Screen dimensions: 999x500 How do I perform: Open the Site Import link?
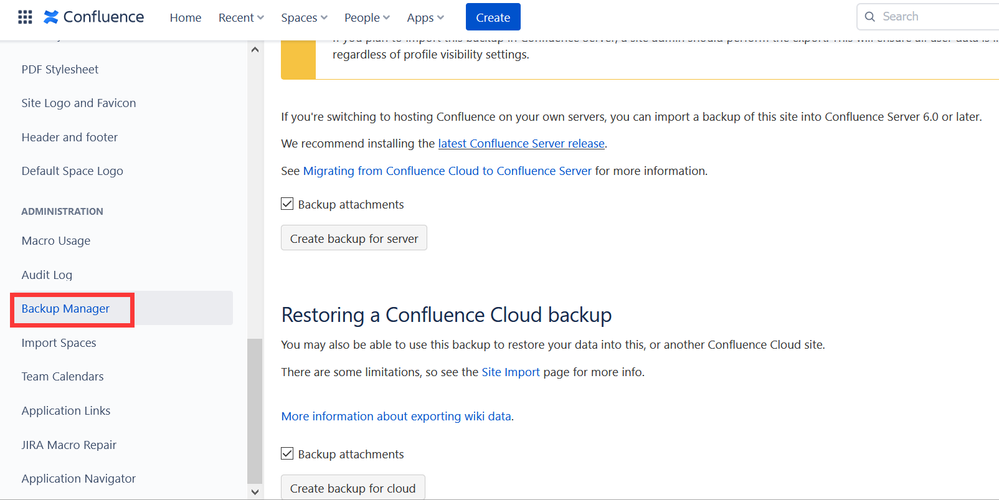[x=510, y=372]
